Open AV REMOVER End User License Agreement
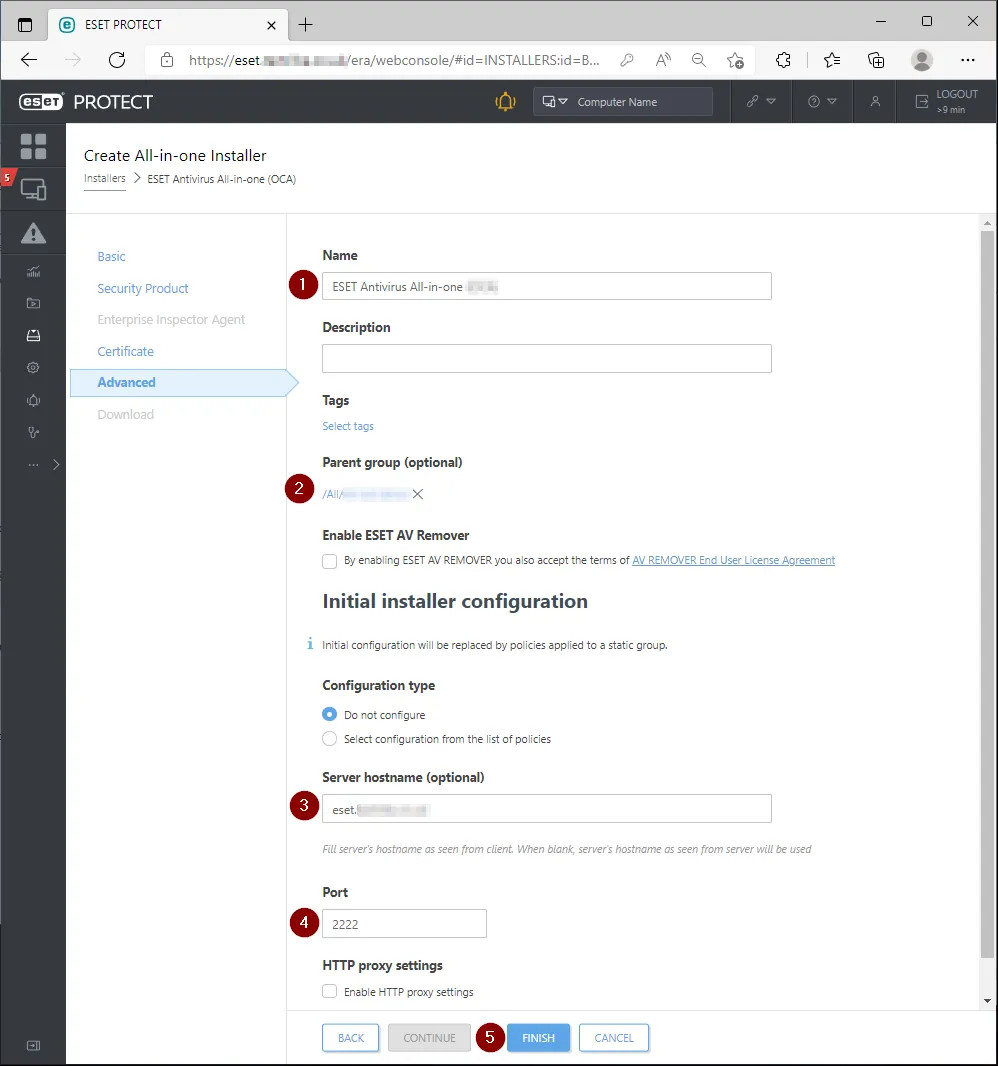Viewport: 998px width, 1066px height. coord(734,560)
